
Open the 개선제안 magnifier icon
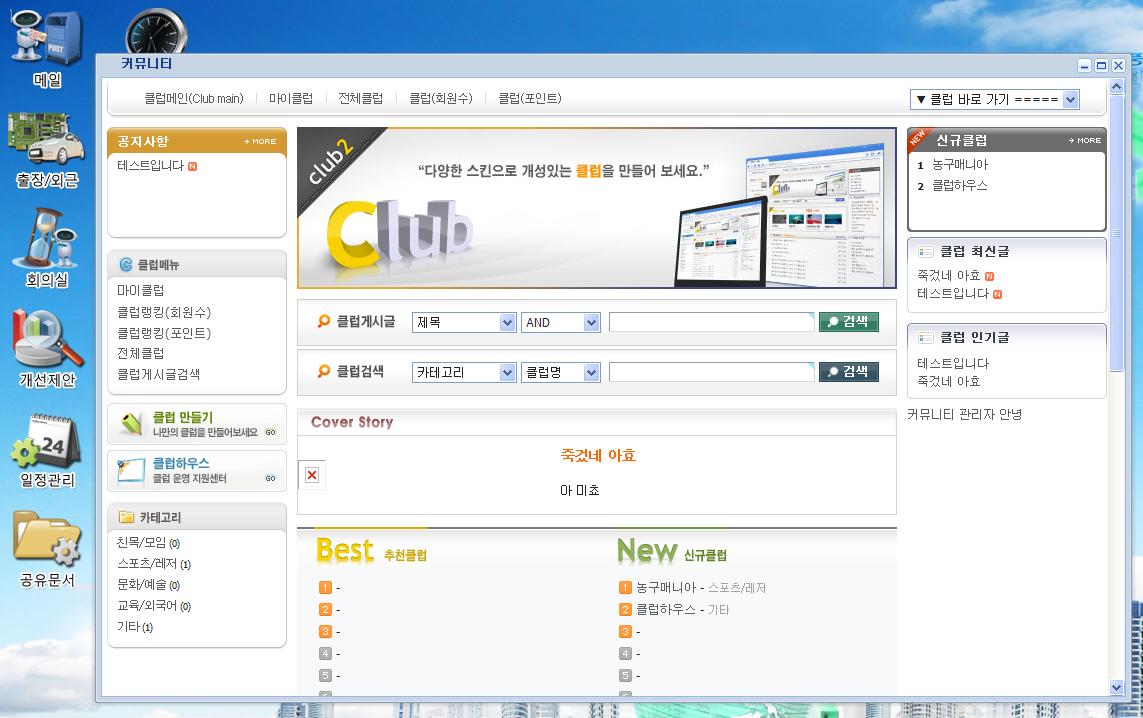(x=46, y=340)
